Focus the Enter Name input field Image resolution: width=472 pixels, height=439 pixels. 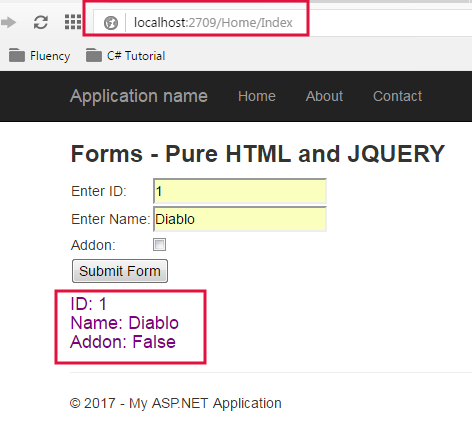click(240, 219)
